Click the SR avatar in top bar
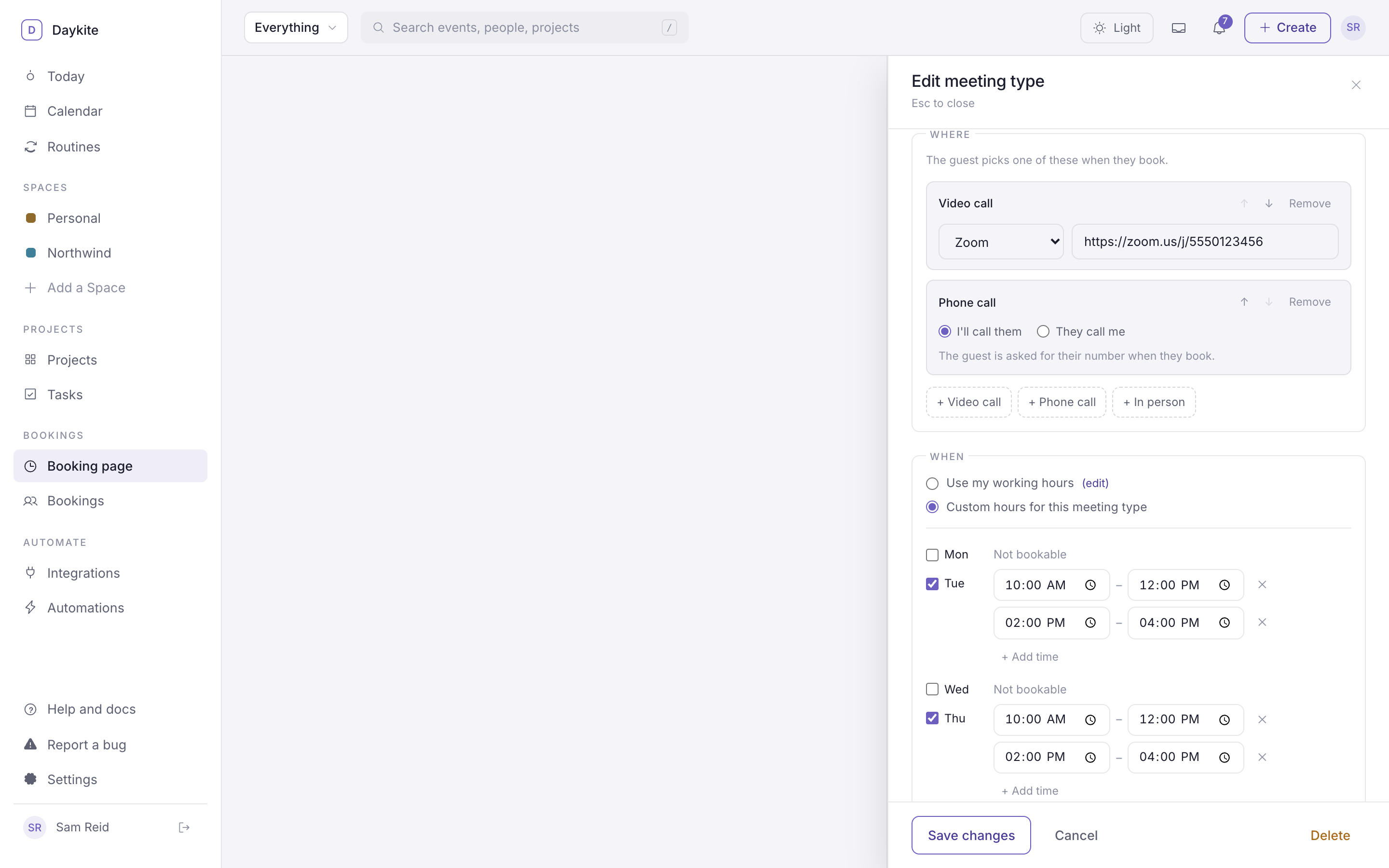Image resolution: width=1389 pixels, height=868 pixels. [1353, 27]
